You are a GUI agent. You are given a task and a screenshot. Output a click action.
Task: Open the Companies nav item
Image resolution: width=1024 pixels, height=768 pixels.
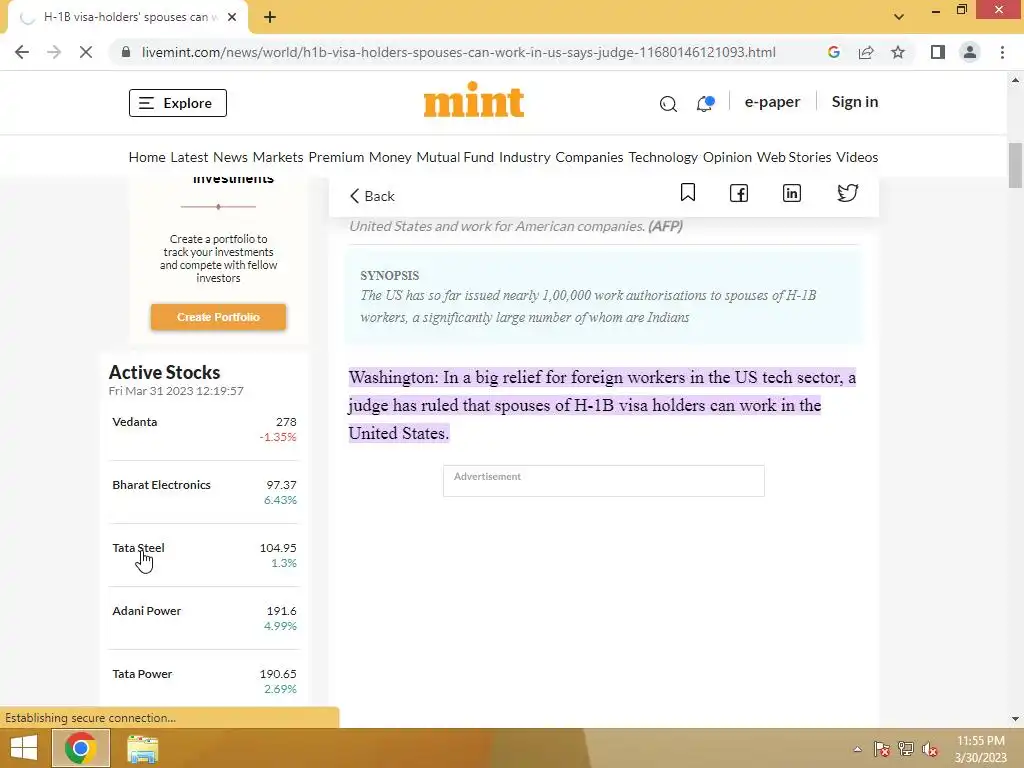[589, 157]
